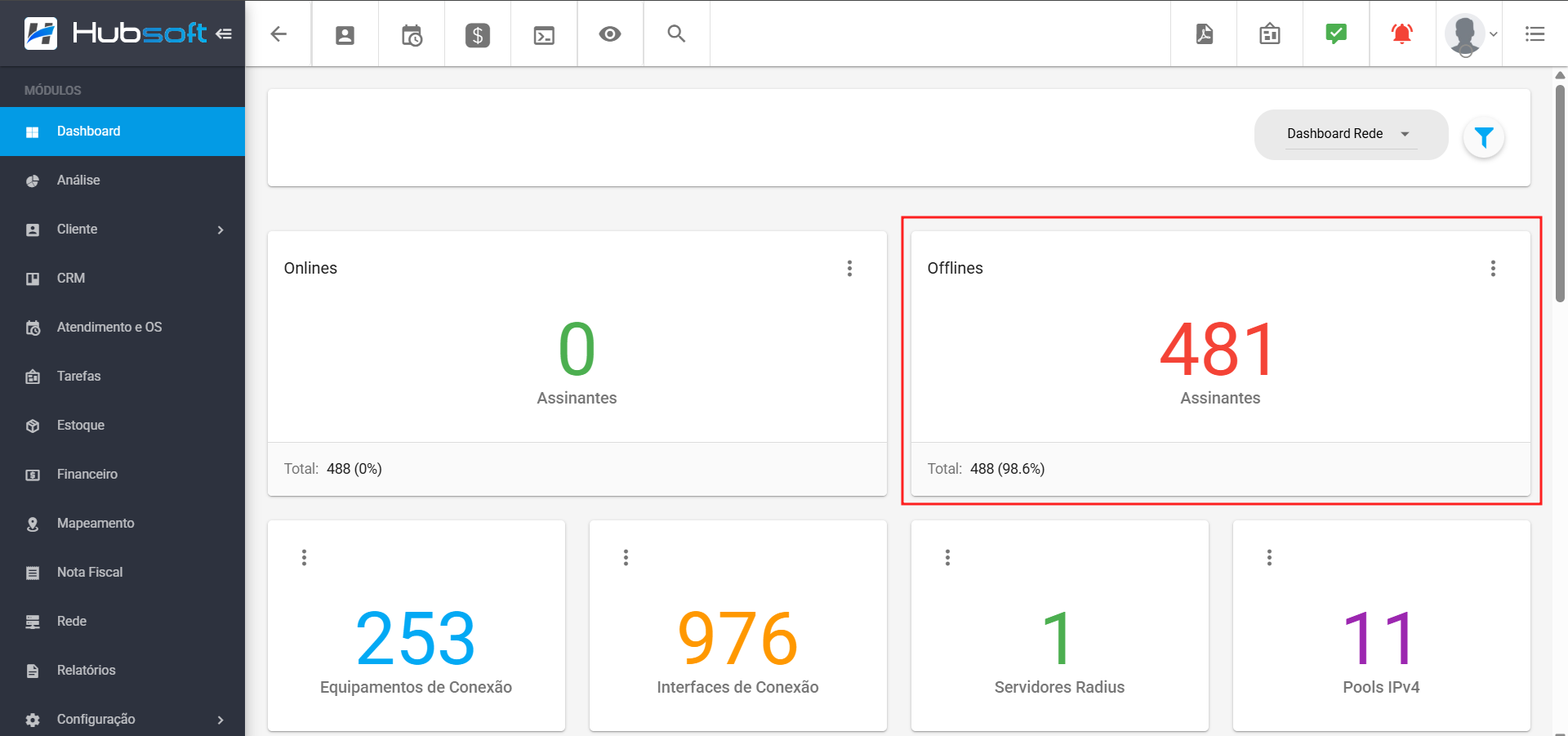Open the Estoque module
Screen dimensions: 1568x736
(x=122, y=426)
